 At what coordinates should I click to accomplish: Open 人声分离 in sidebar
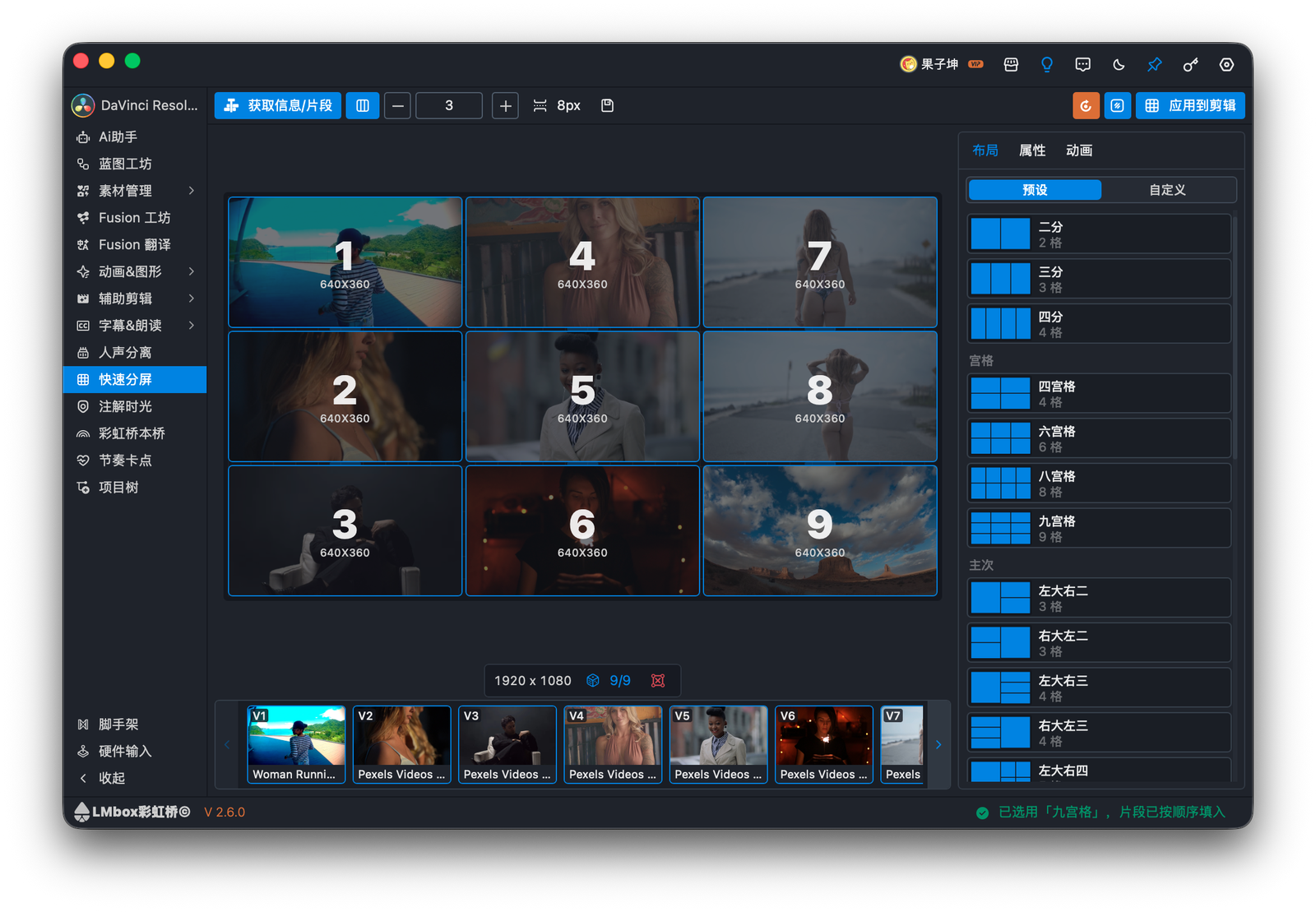click(x=135, y=352)
